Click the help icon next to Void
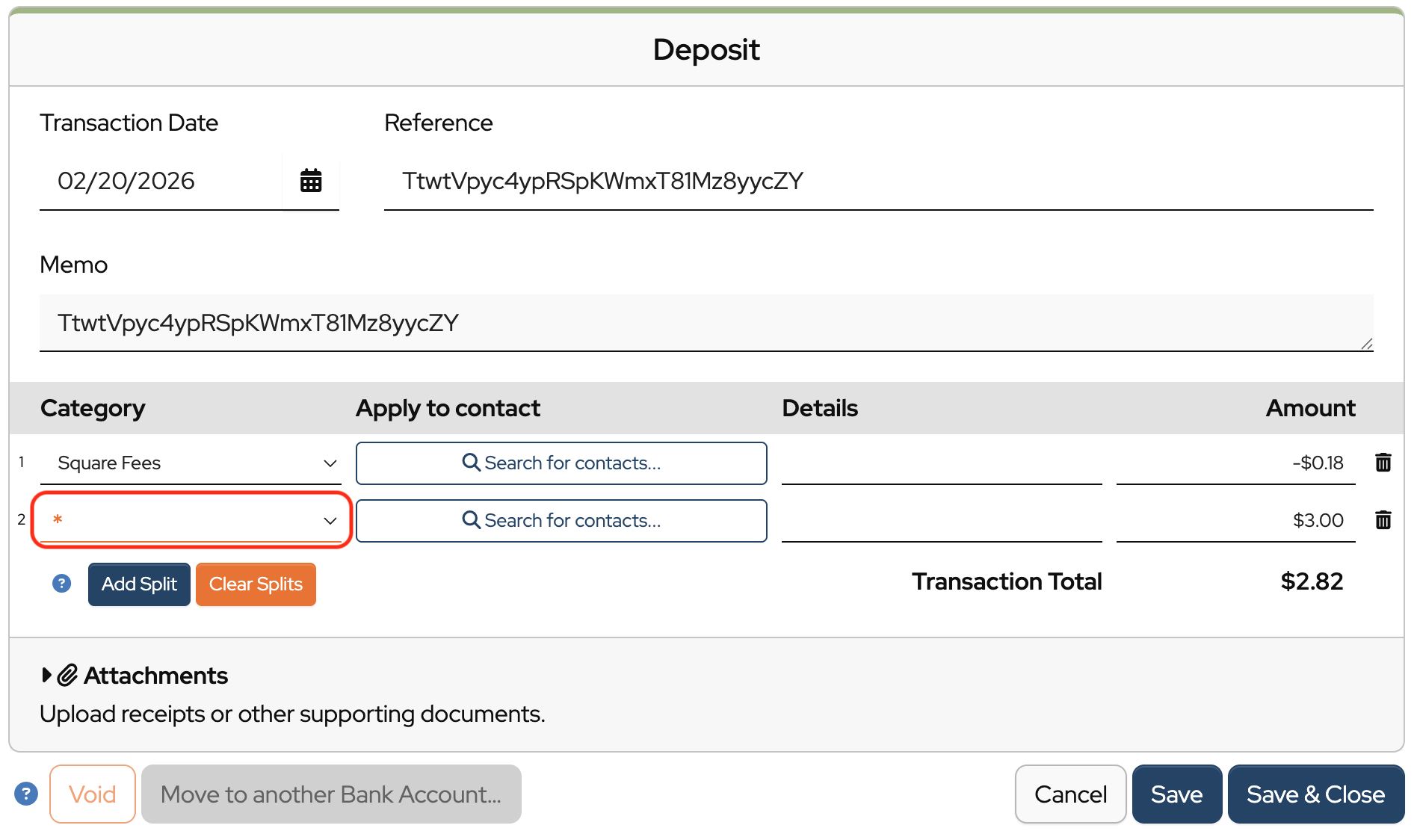 26,794
